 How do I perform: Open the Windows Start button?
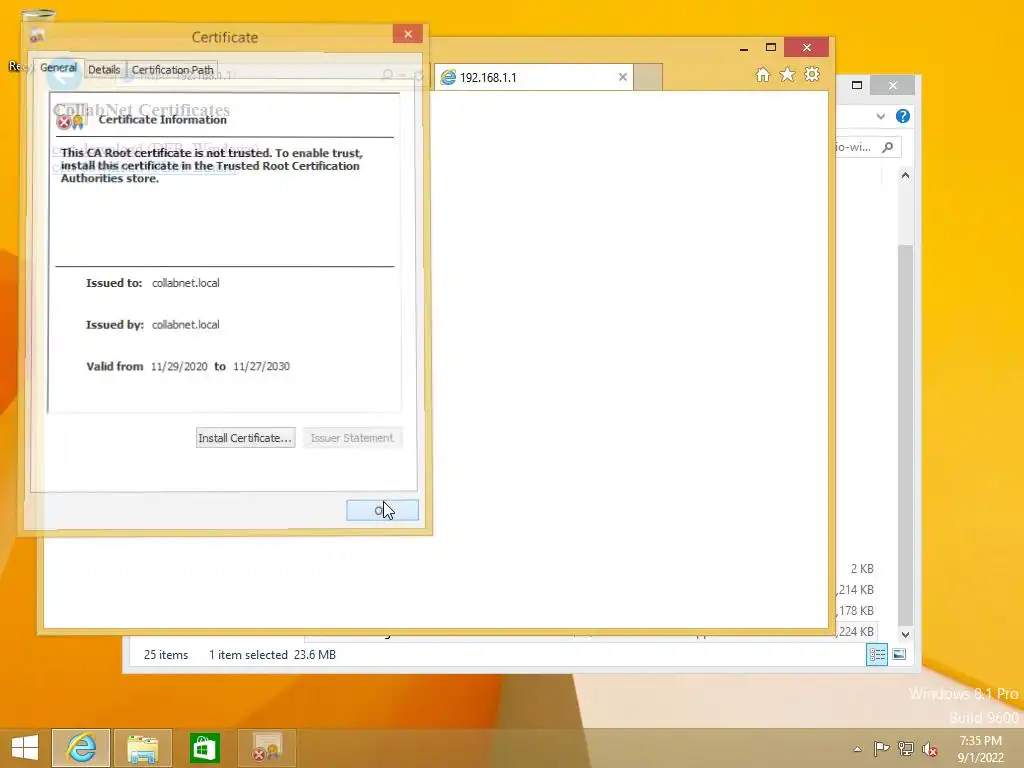[x=25, y=748]
